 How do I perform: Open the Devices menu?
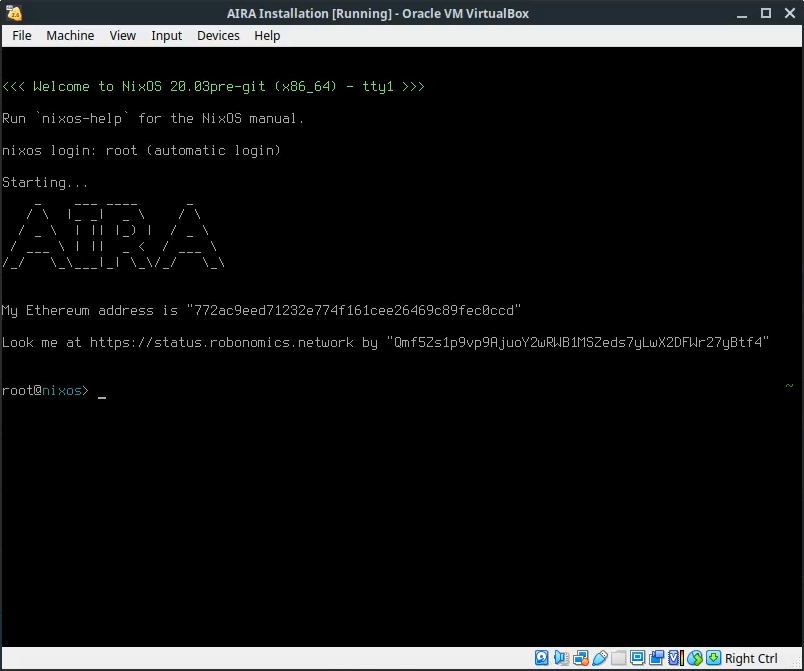tap(218, 35)
